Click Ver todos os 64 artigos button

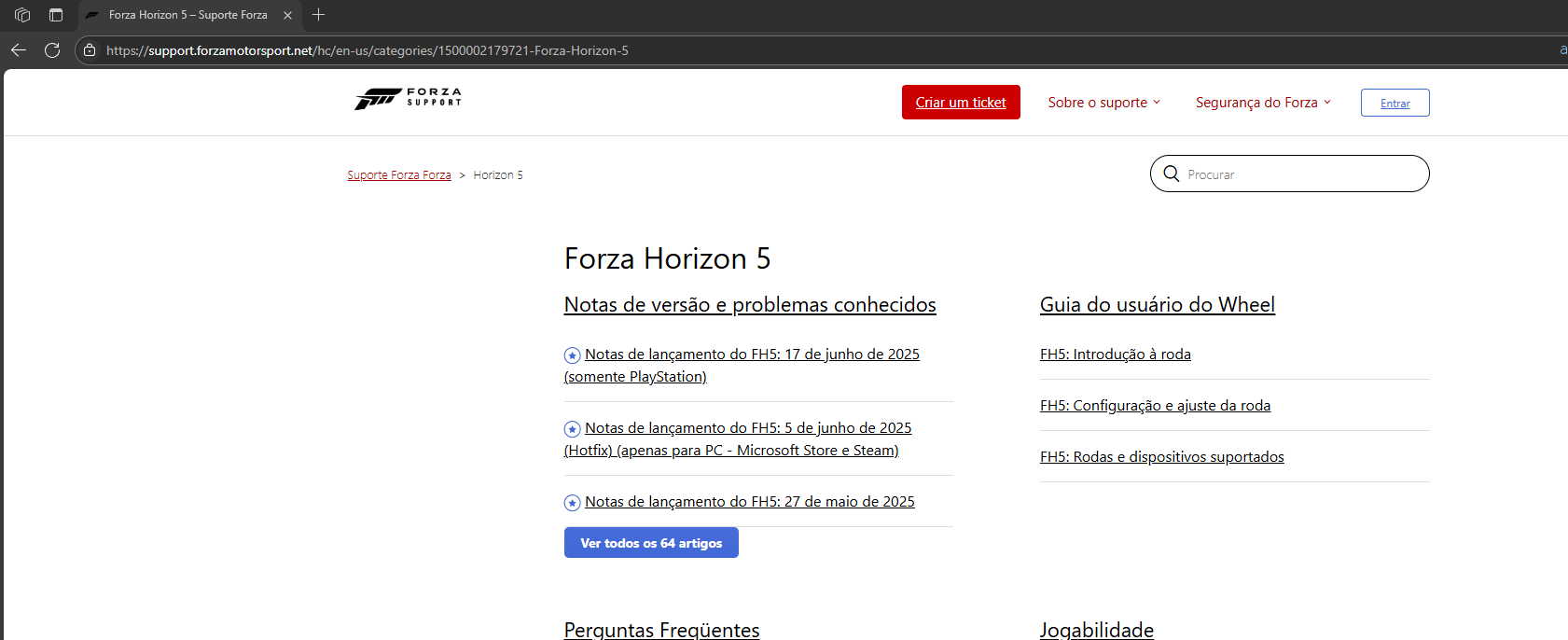[651, 543]
